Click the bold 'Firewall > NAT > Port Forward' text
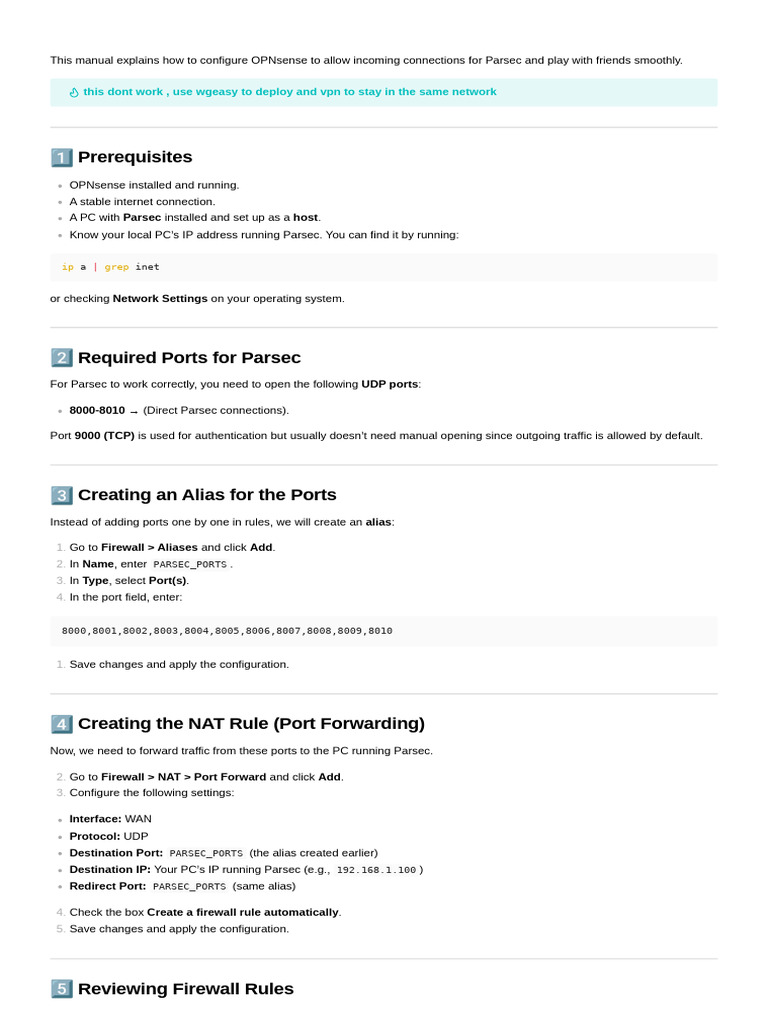768x1024 pixels. (184, 777)
